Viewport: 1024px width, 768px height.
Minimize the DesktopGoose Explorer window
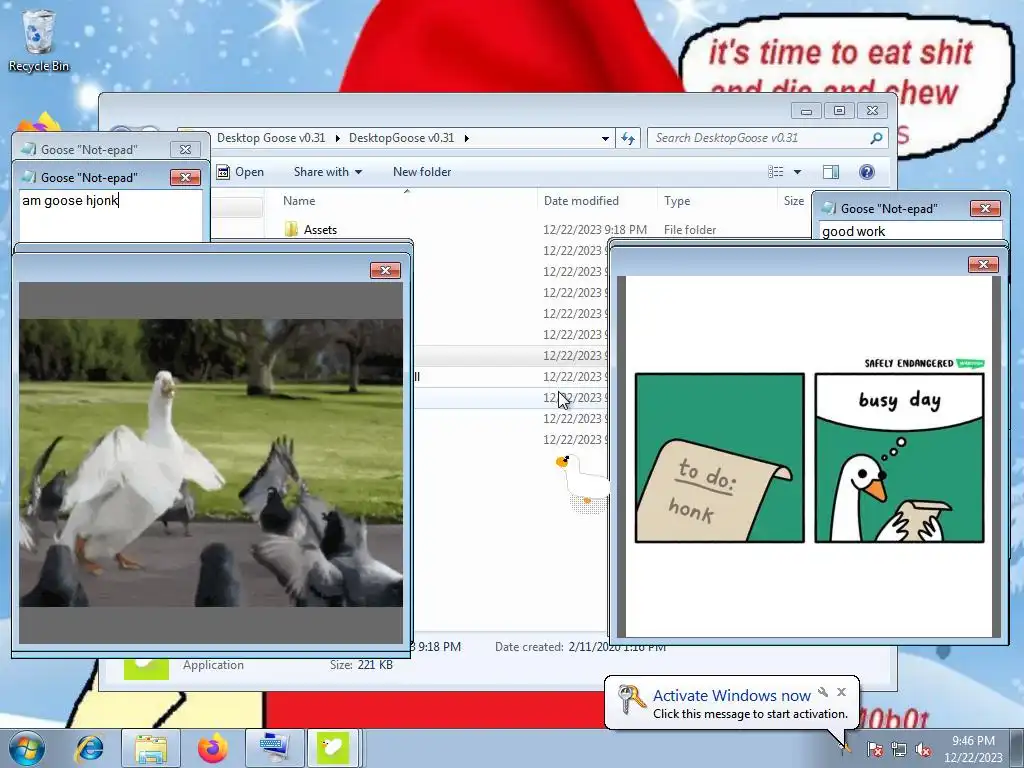(x=807, y=110)
